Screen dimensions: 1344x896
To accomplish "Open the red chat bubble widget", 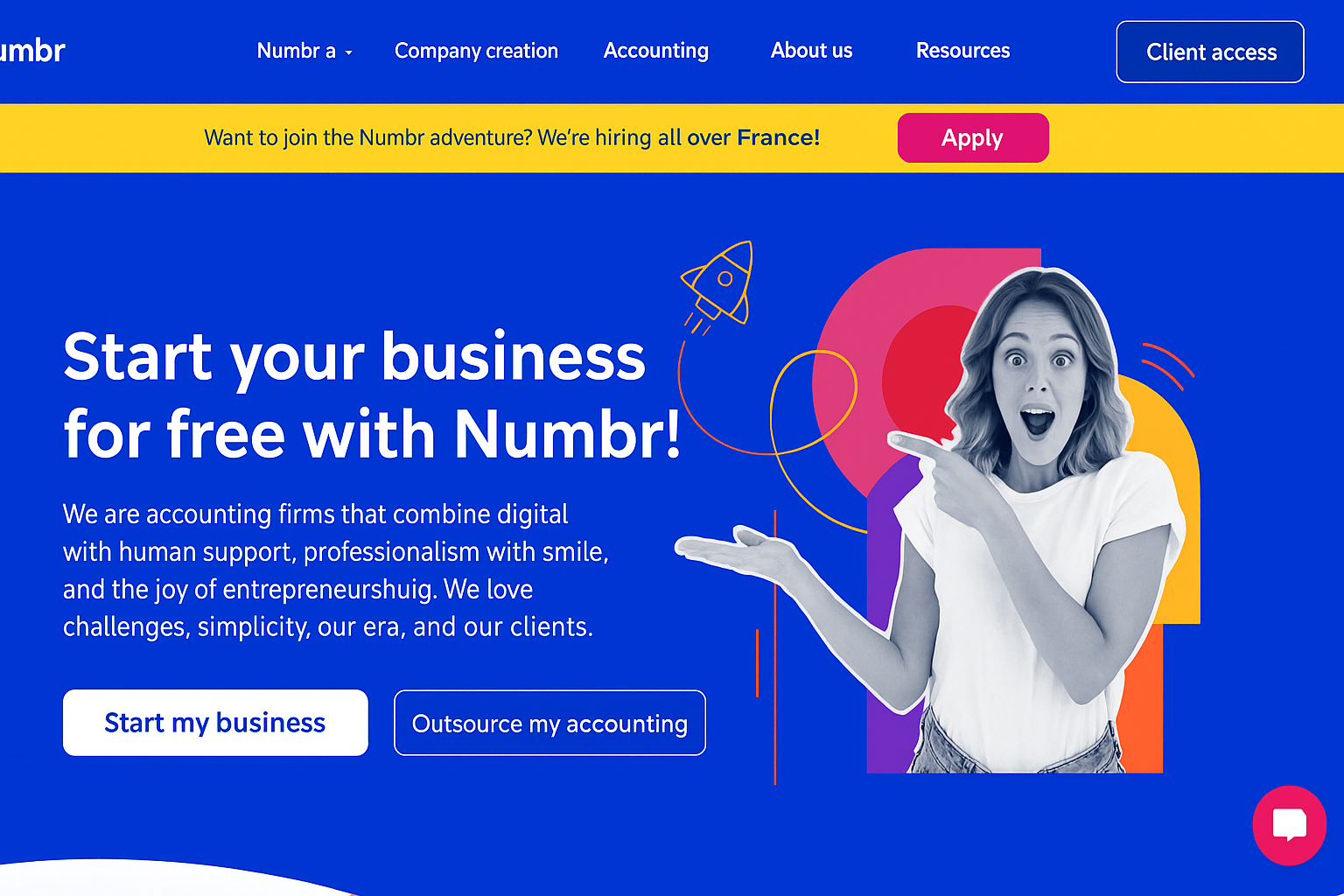I will point(1289,825).
